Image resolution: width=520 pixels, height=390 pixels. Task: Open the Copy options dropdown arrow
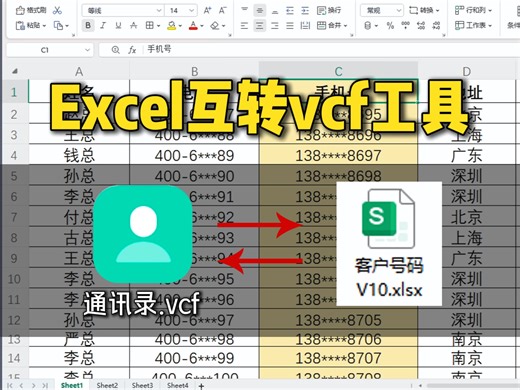click(67, 26)
